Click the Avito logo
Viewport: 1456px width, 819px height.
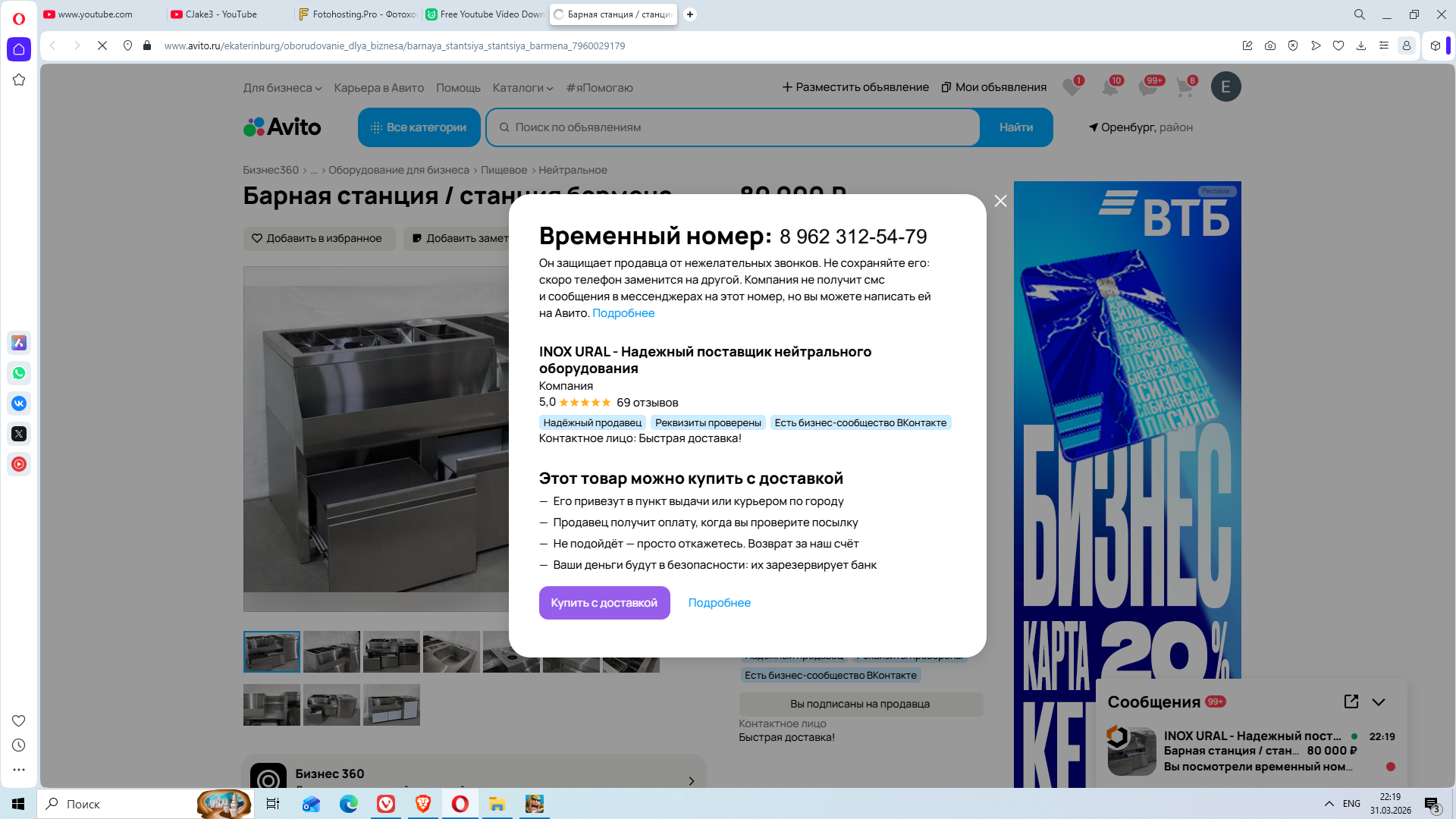pyautogui.click(x=282, y=127)
